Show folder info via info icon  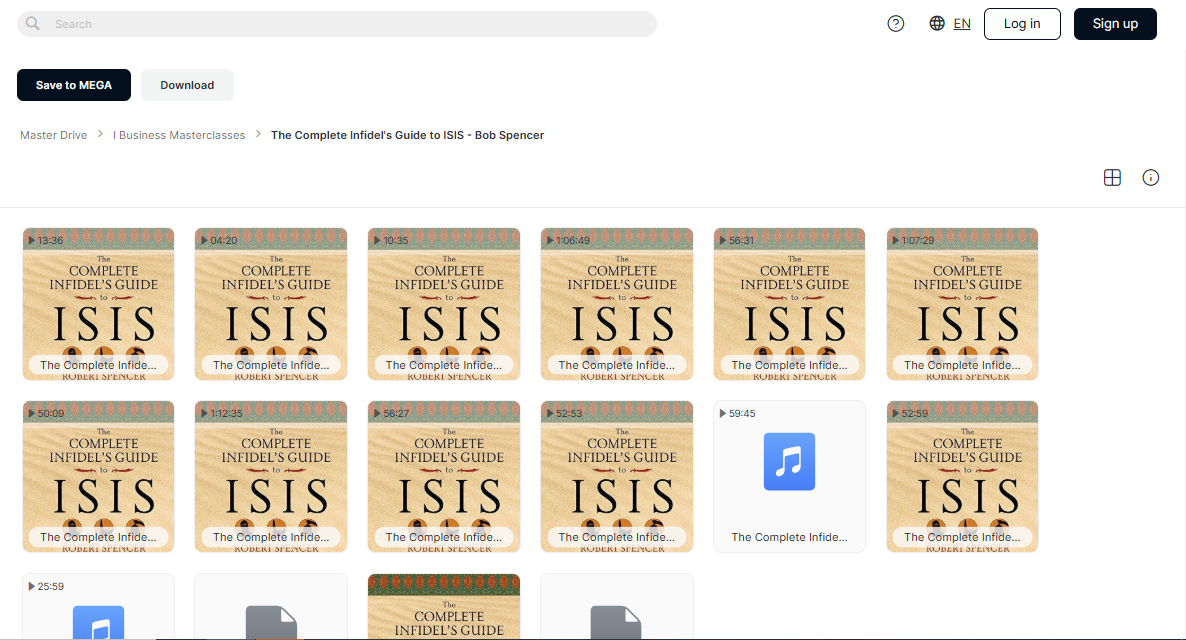[x=1150, y=178]
